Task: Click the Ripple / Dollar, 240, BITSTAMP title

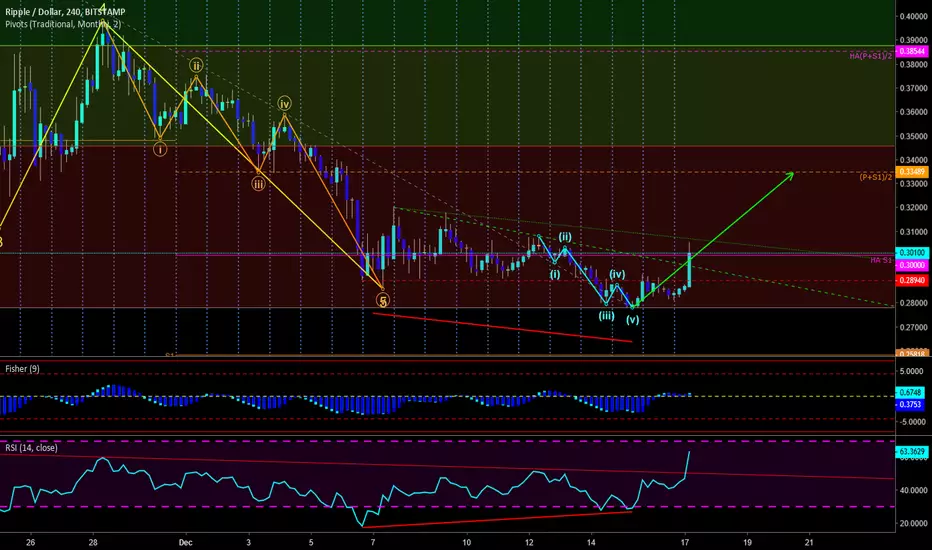Action: [x=65, y=12]
